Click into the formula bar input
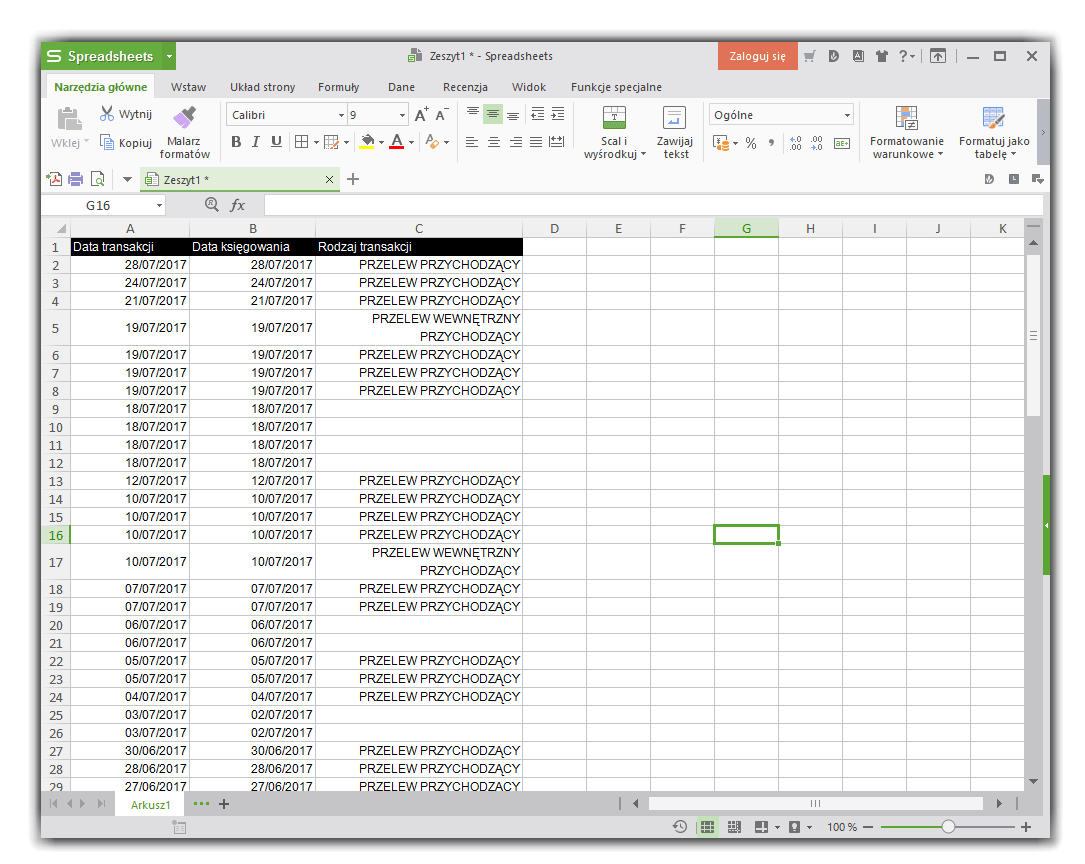The image size is (1085, 864). click(653, 205)
